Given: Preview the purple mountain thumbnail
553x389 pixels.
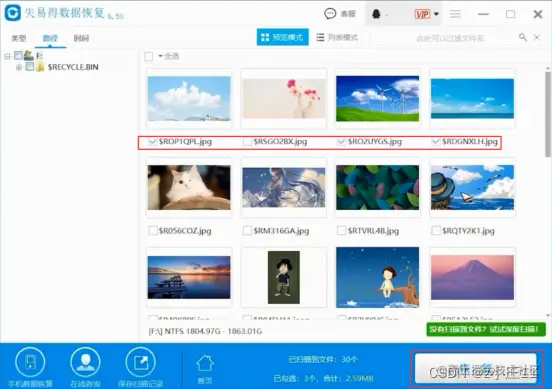Looking at the screenshot, I should tap(472, 278).
